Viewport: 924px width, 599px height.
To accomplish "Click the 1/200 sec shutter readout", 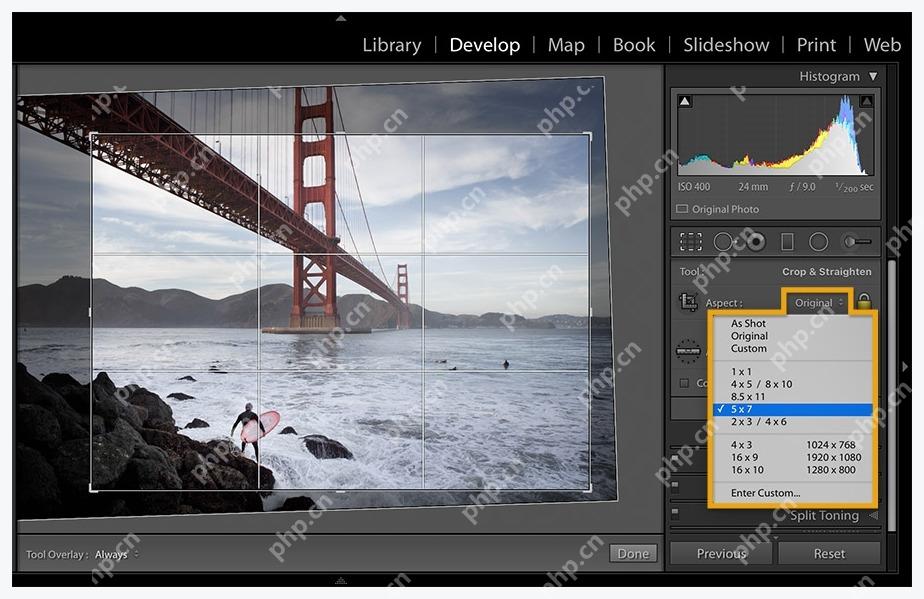I will pyautogui.click(x=854, y=187).
